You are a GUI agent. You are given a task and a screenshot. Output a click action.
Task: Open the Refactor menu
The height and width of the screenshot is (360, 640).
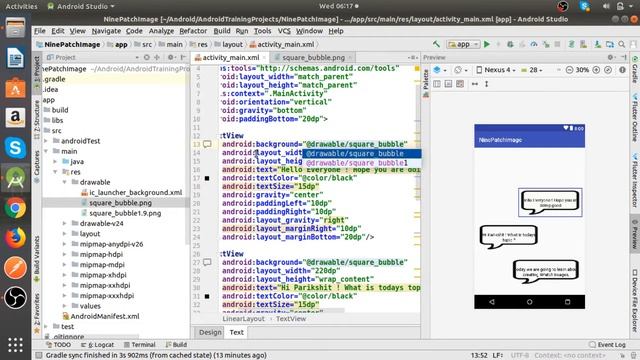coord(193,31)
